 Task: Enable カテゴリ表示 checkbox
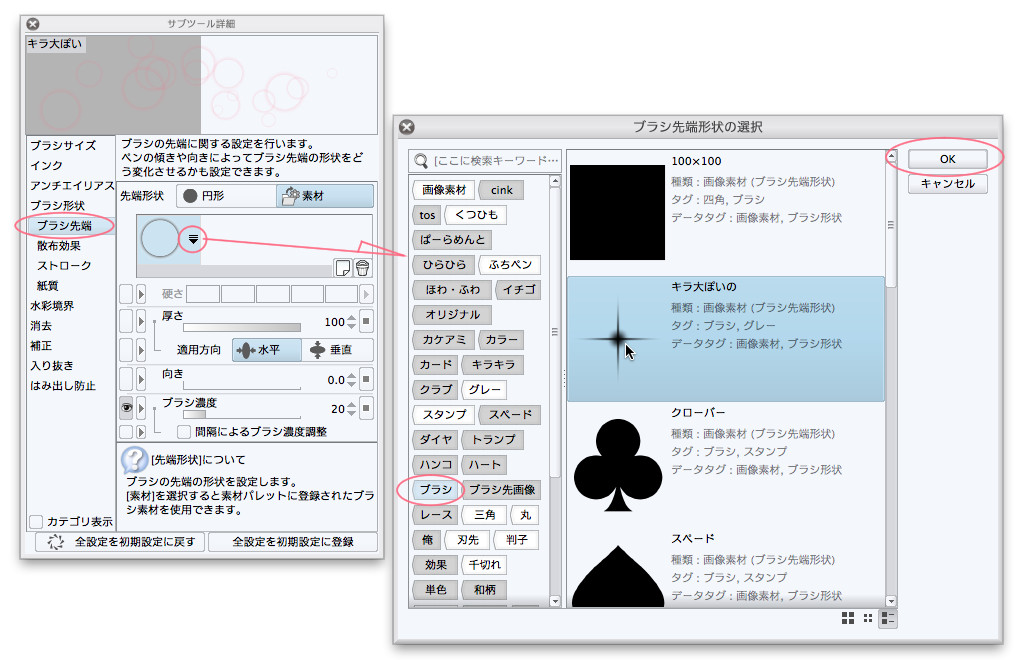[36, 521]
